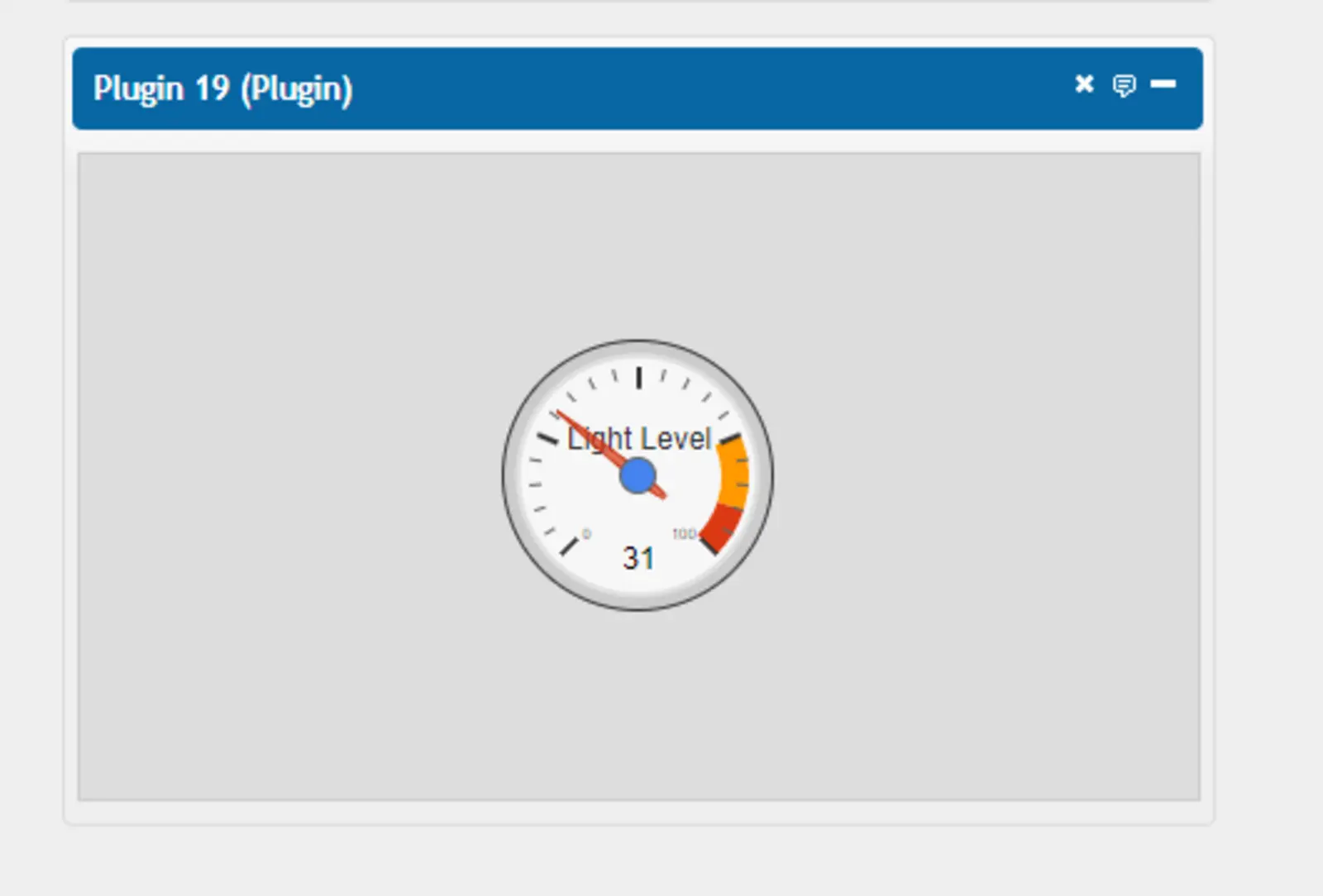
Task: Close the Plugin 19 panel with X icon
Action: (x=1084, y=83)
